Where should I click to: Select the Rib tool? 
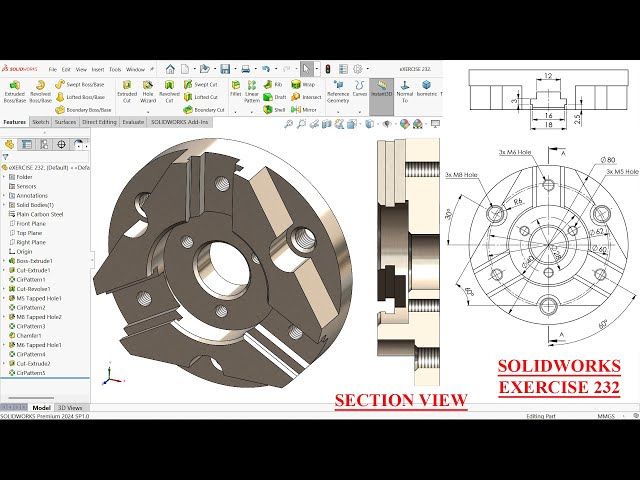273,84
